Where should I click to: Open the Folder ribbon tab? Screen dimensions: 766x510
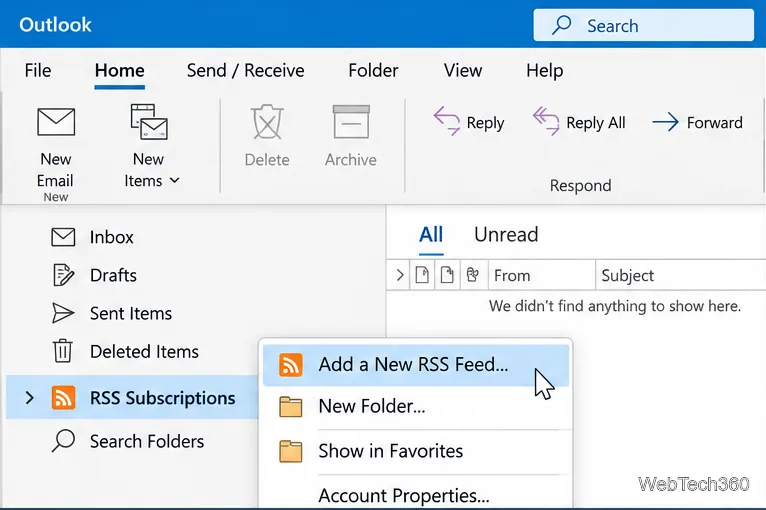[373, 70]
